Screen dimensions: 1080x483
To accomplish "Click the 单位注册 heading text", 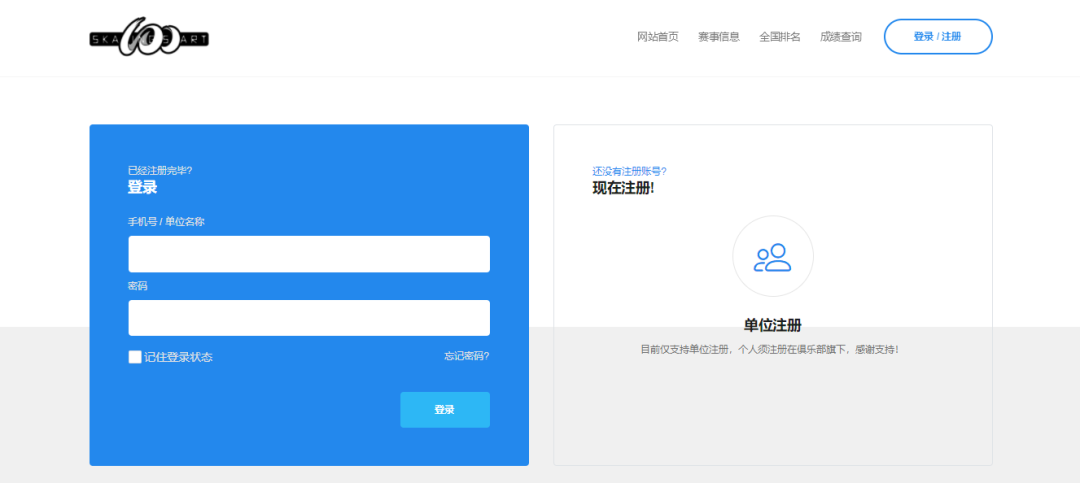I will tap(772, 325).
